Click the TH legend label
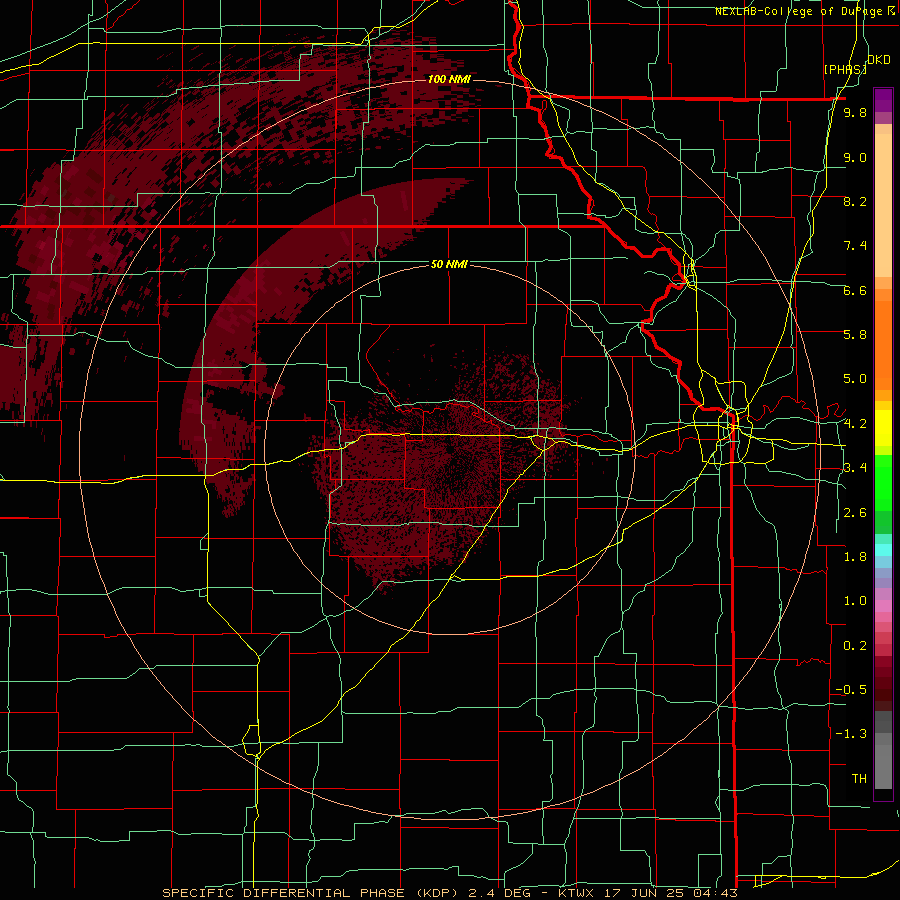Image resolution: width=900 pixels, height=900 pixels. tap(859, 779)
